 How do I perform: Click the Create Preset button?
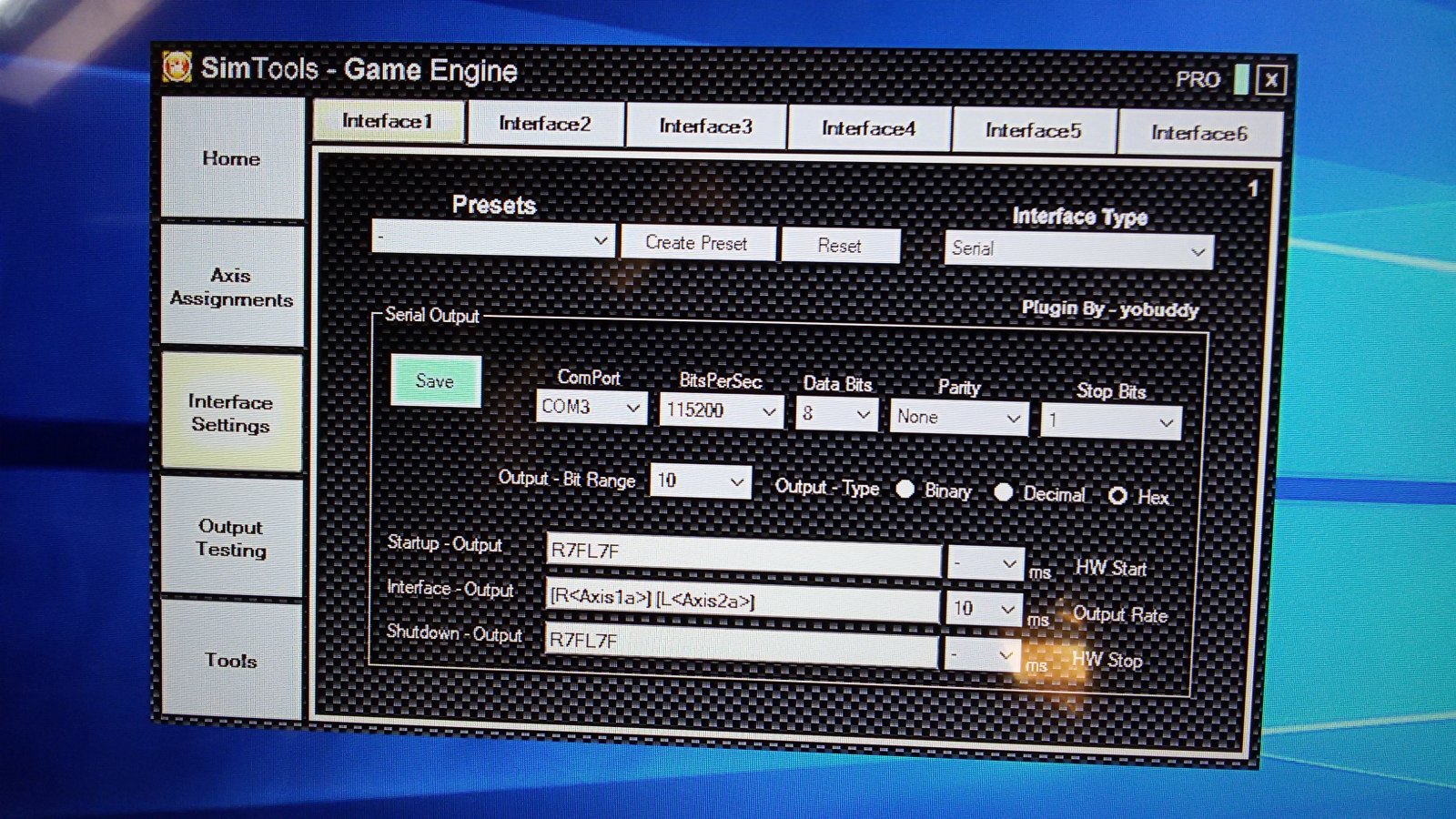coord(698,243)
